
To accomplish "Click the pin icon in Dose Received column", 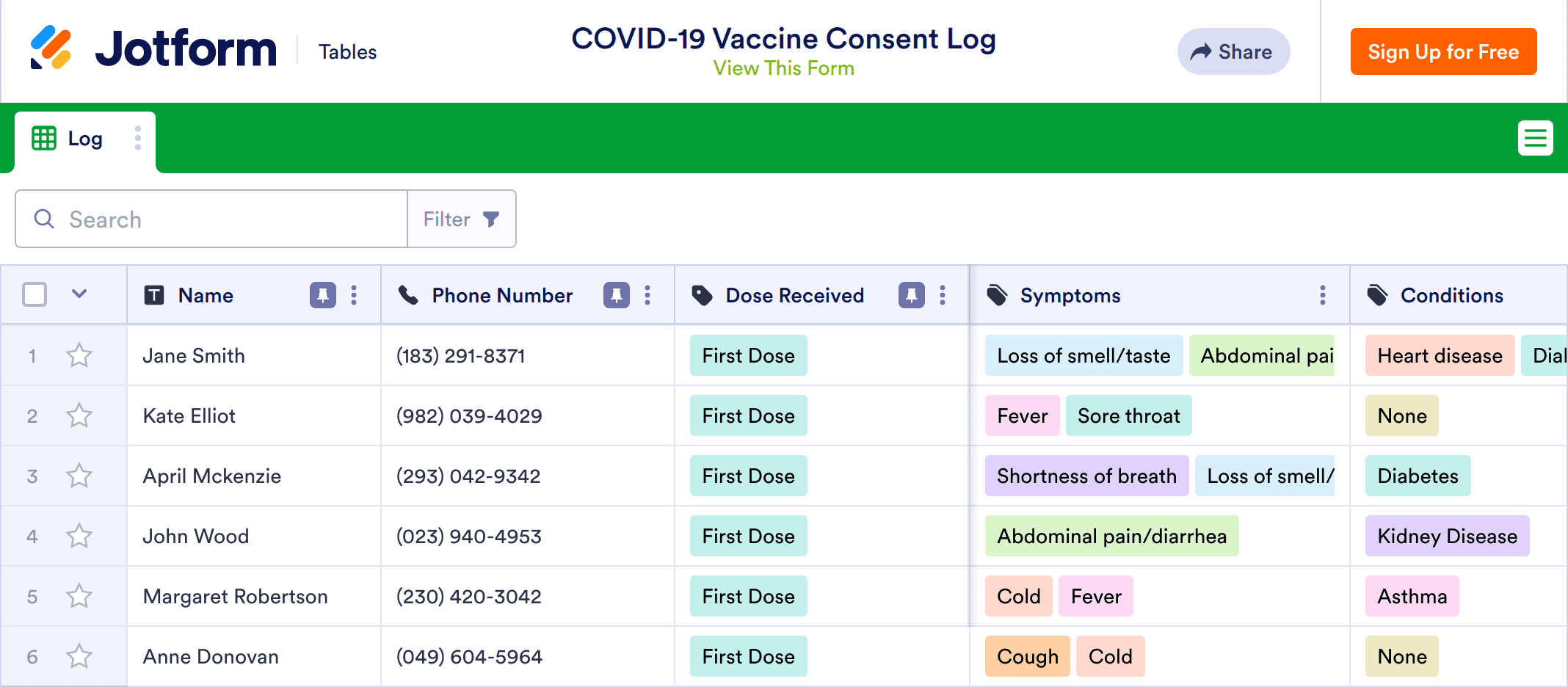I will tap(911, 295).
